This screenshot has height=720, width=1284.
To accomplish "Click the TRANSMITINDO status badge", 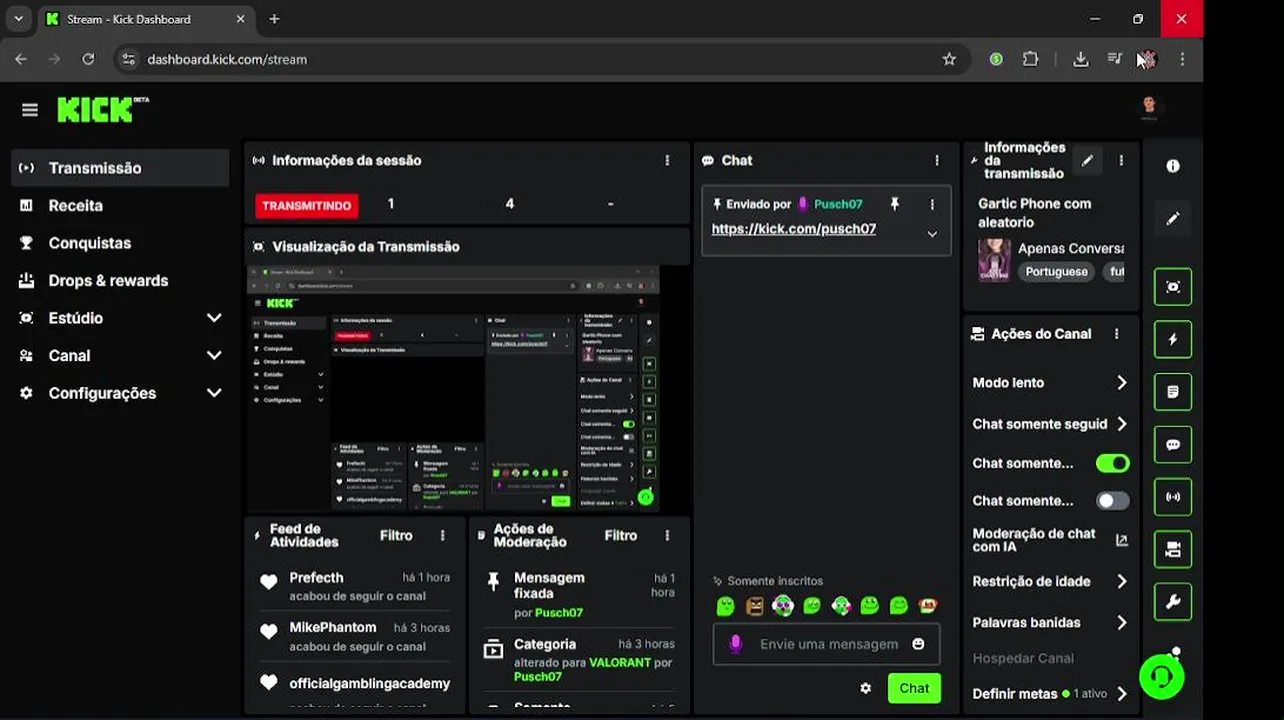I will point(306,205).
